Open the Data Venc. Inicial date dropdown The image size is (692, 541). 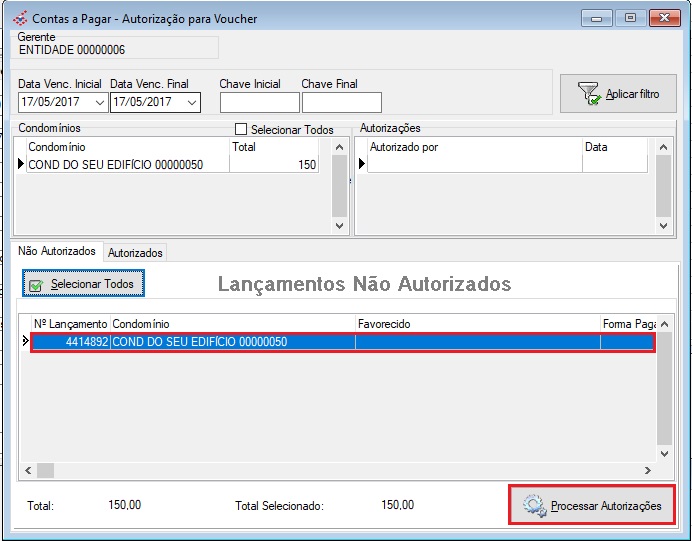coord(99,102)
